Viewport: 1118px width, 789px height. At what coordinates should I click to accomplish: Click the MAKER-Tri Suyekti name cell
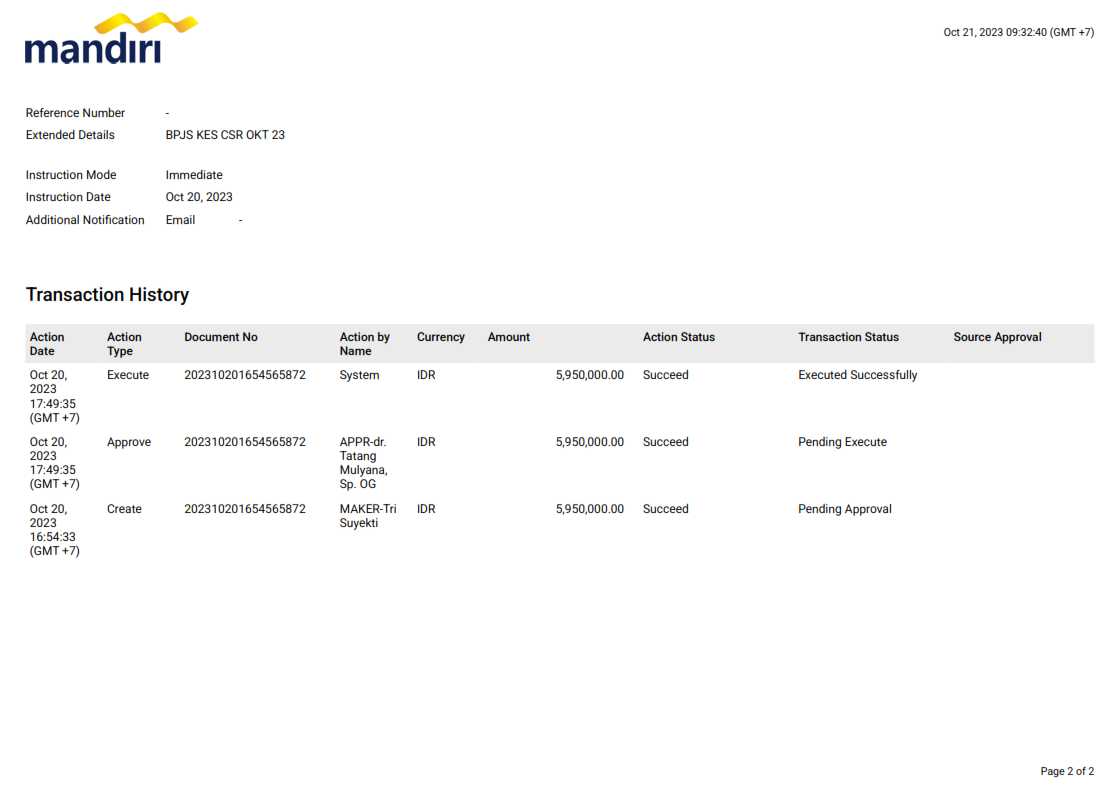click(367, 516)
